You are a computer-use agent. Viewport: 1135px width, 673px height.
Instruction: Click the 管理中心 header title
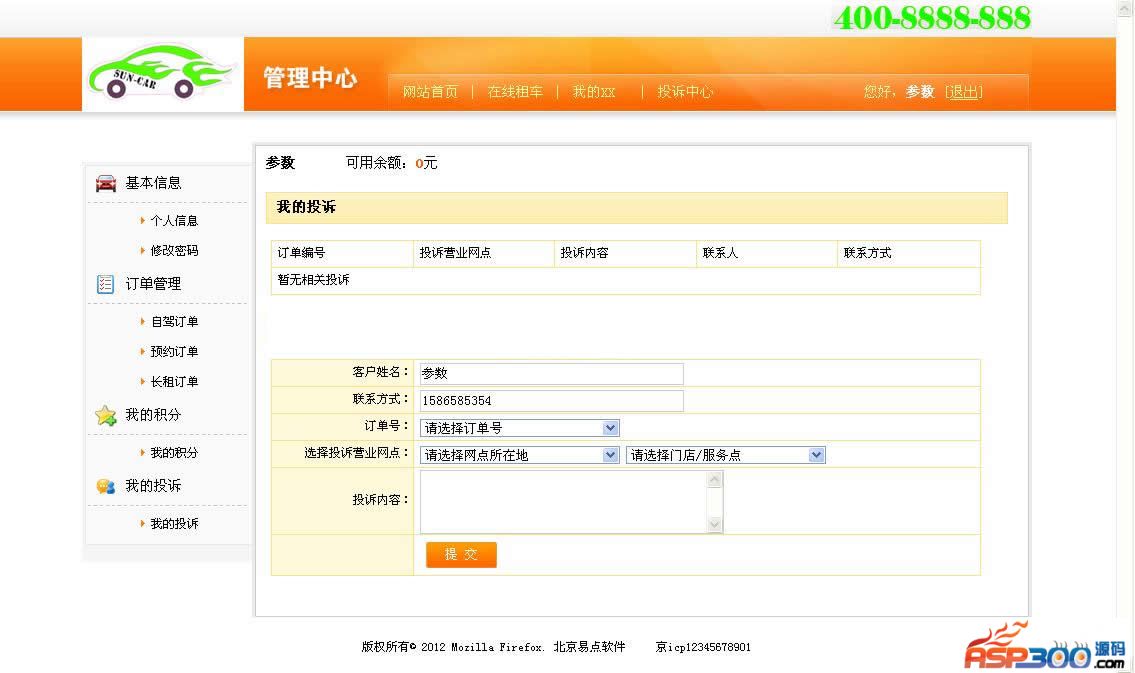[310, 77]
